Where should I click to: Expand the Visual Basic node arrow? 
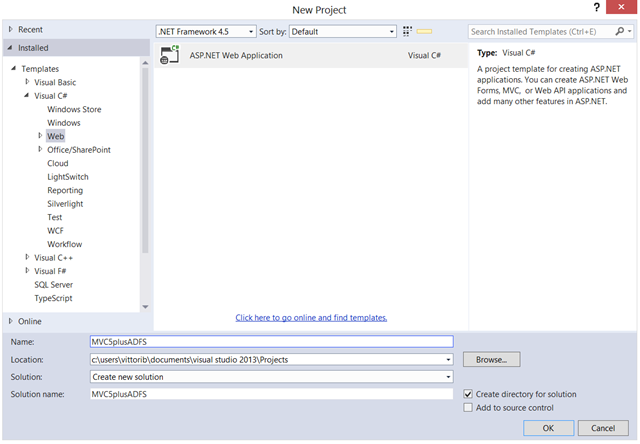tap(27, 82)
